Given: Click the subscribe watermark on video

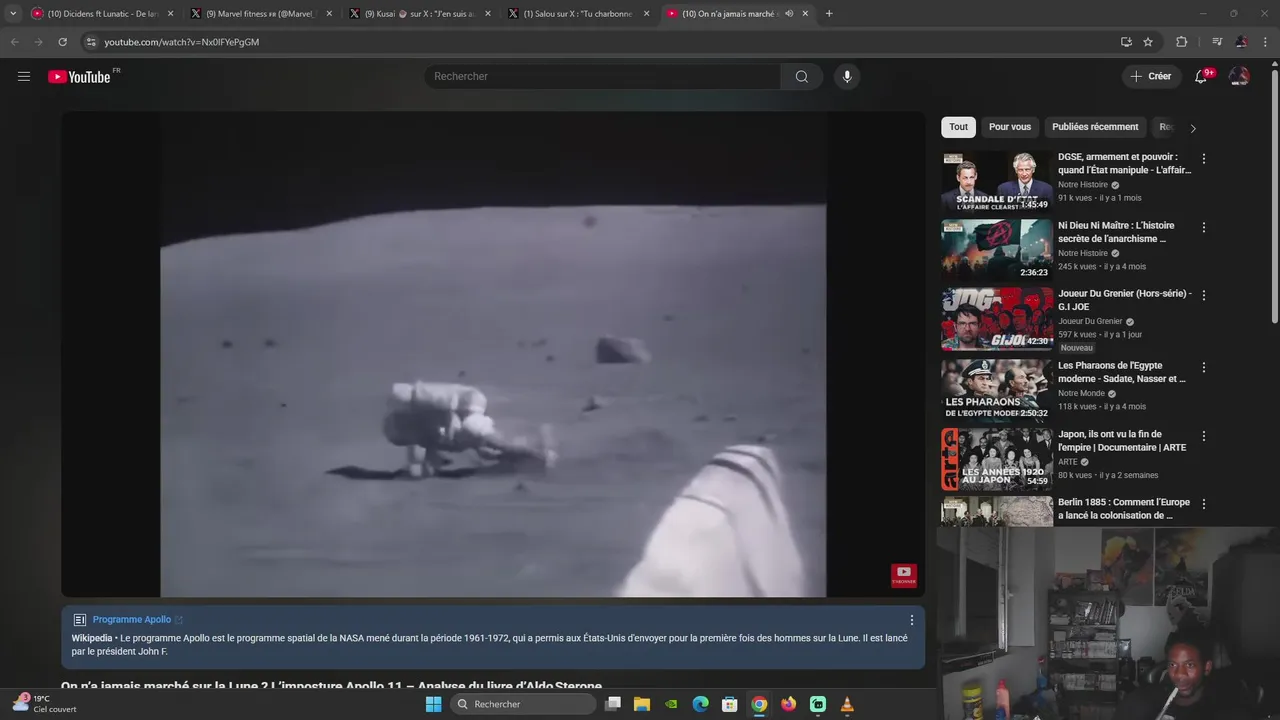Looking at the screenshot, I should click(904, 575).
